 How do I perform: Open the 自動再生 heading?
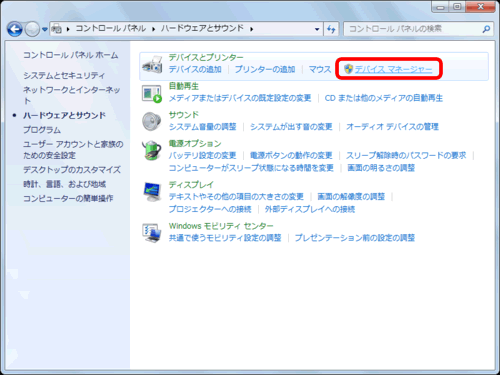click(x=184, y=86)
